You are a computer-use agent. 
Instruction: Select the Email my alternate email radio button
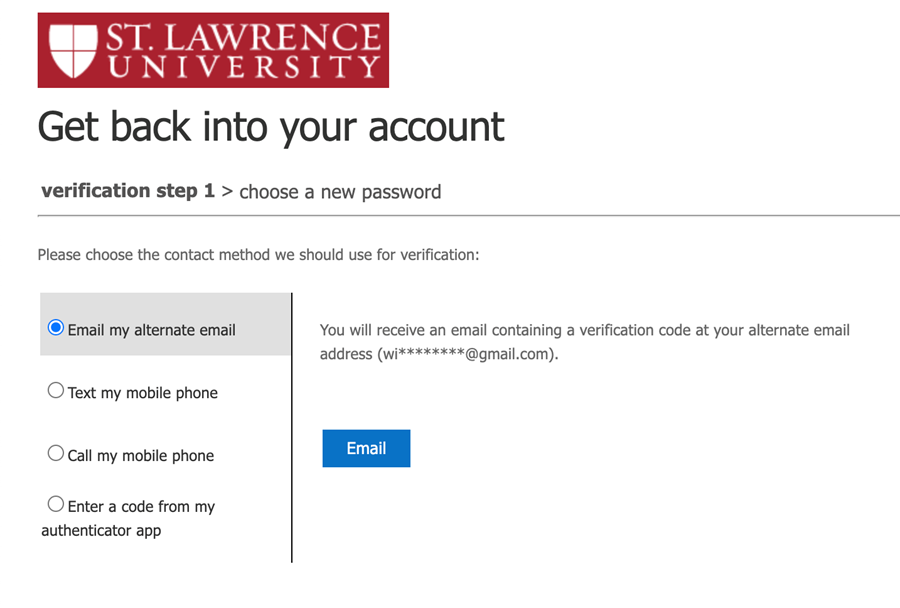click(x=56, y=328)
